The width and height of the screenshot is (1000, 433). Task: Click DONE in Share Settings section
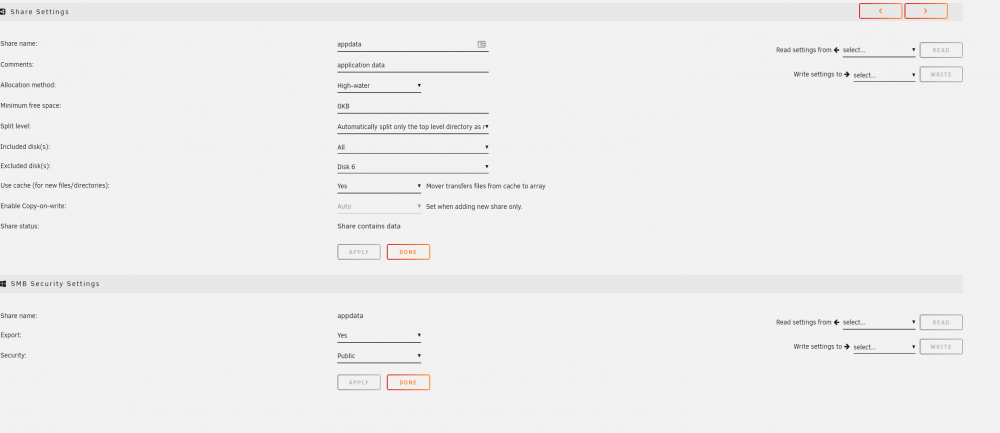coord(408,252)
